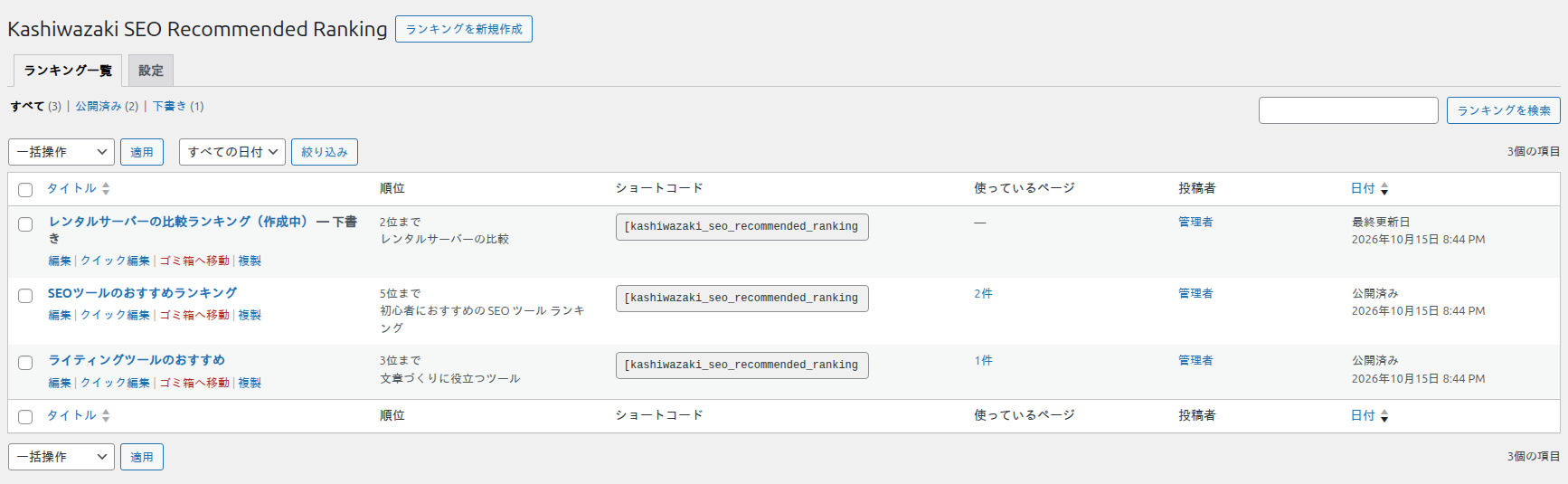
Task: Open 2件 pages link in SEOツール row
Action: (983, 293)
